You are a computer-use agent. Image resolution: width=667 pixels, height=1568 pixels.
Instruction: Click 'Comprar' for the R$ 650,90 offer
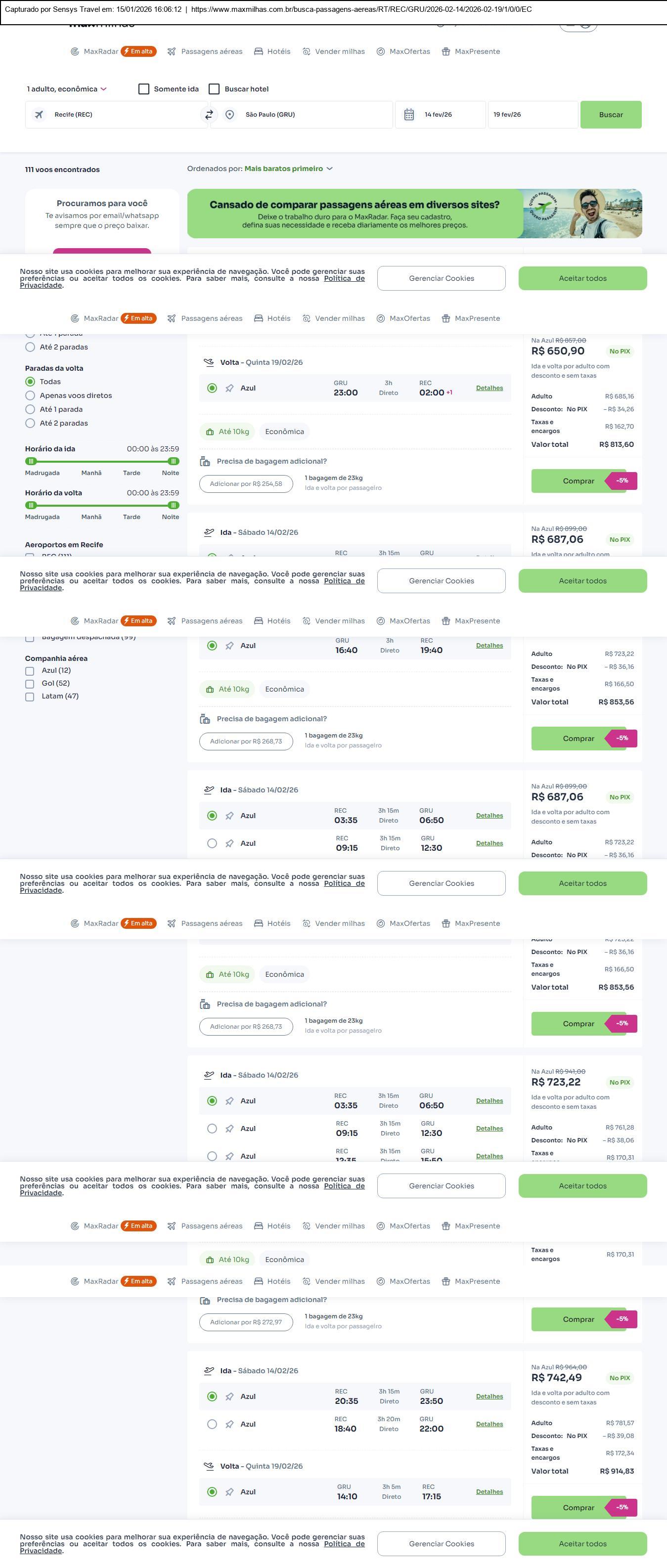[578, 481]
